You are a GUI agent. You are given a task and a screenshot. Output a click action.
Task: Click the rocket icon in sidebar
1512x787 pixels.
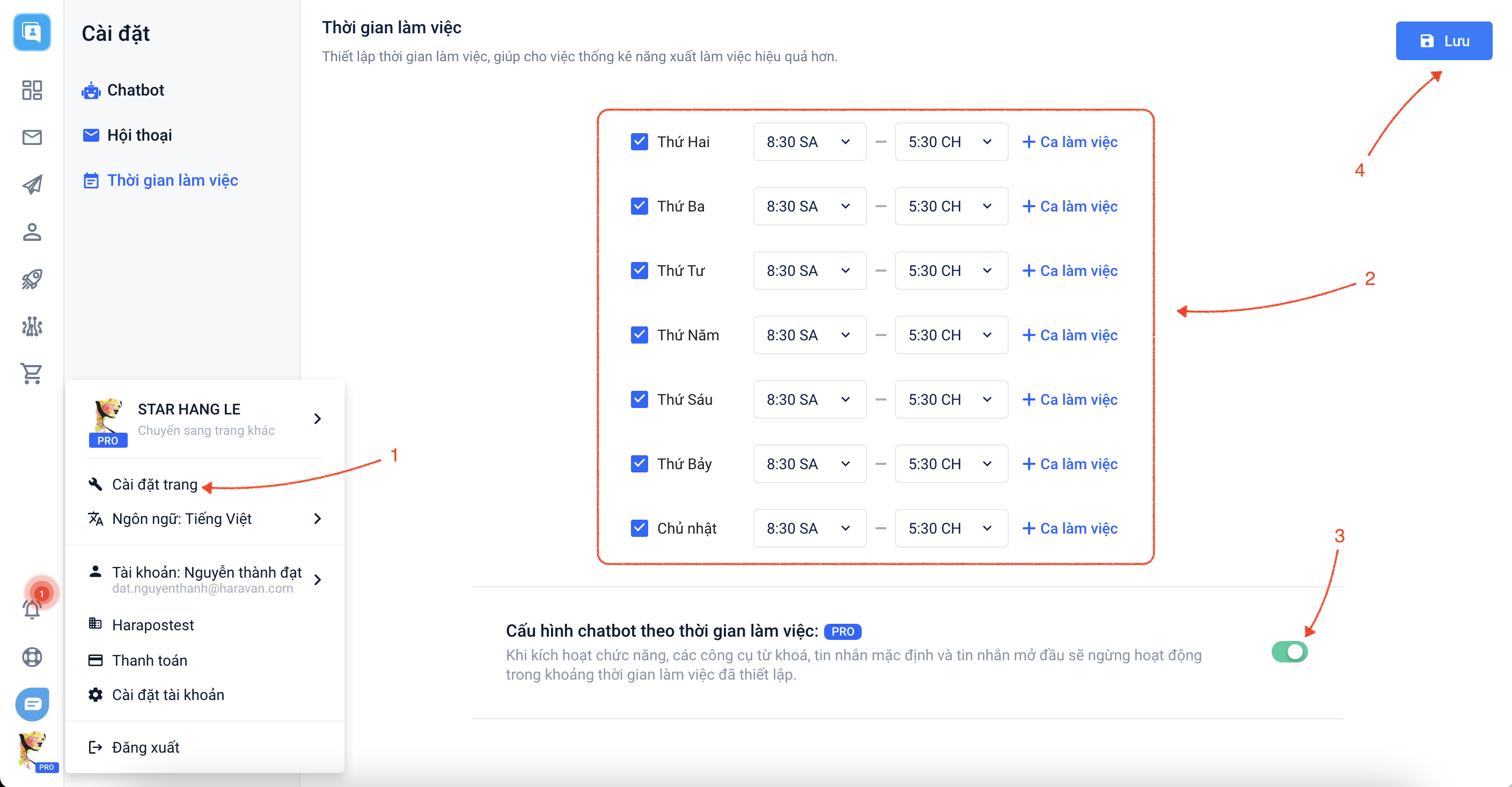pyautogui.click(x=32, y=279)
